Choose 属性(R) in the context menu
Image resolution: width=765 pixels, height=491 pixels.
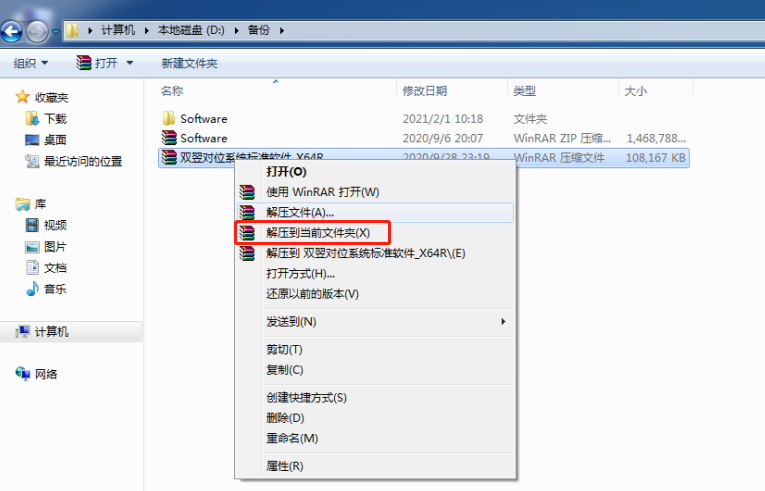pos(284,466)
